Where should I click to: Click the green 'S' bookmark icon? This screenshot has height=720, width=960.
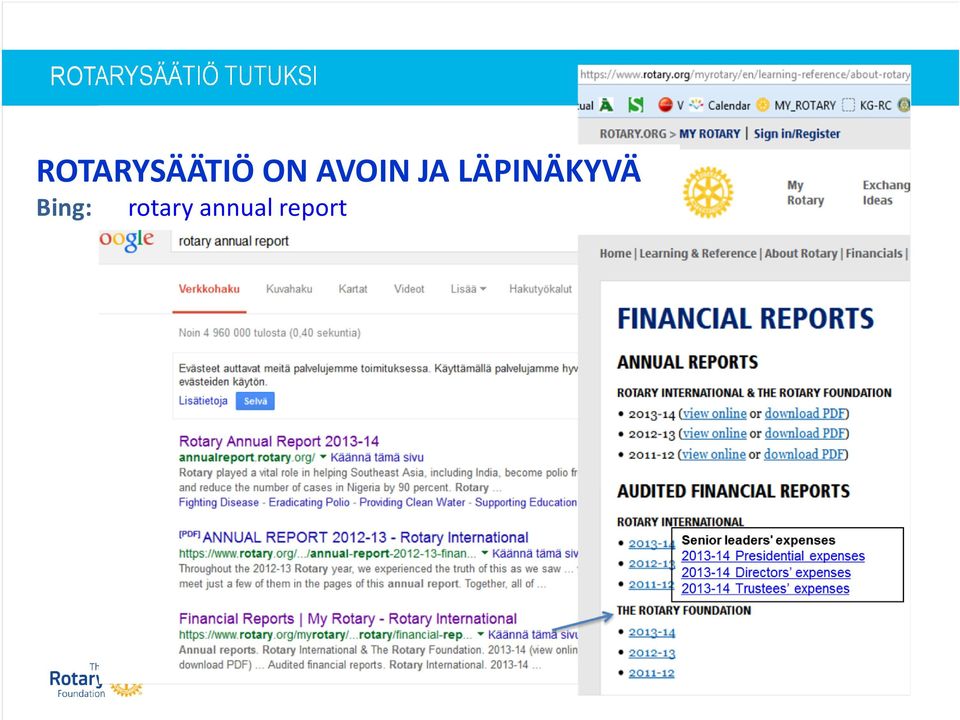point(636,105)
